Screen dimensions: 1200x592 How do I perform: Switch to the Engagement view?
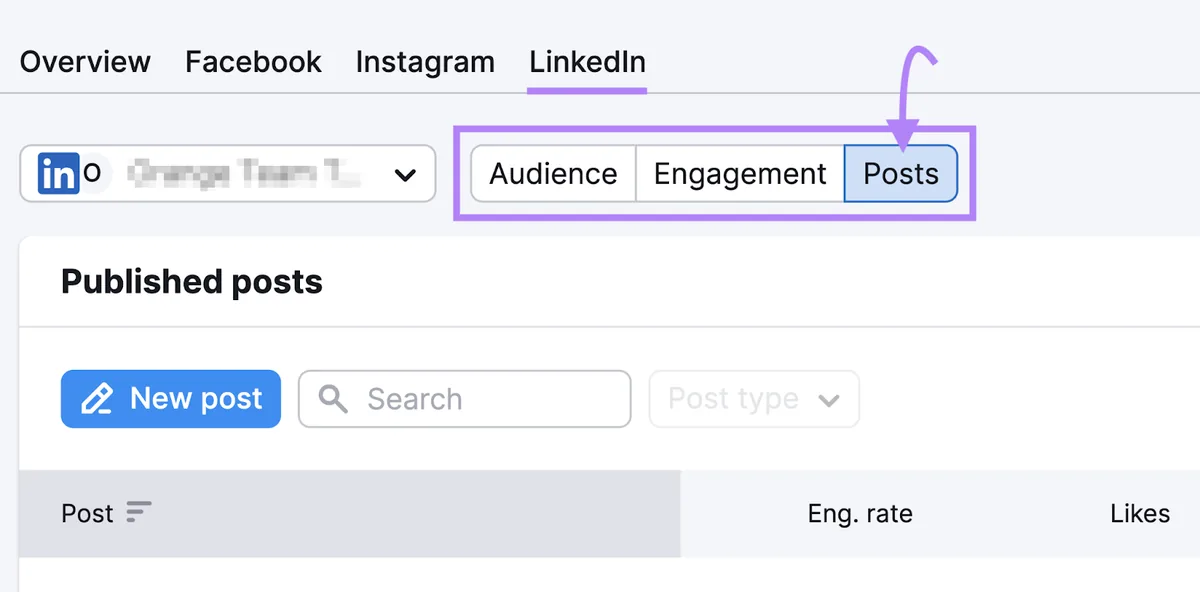pos(740,174)
